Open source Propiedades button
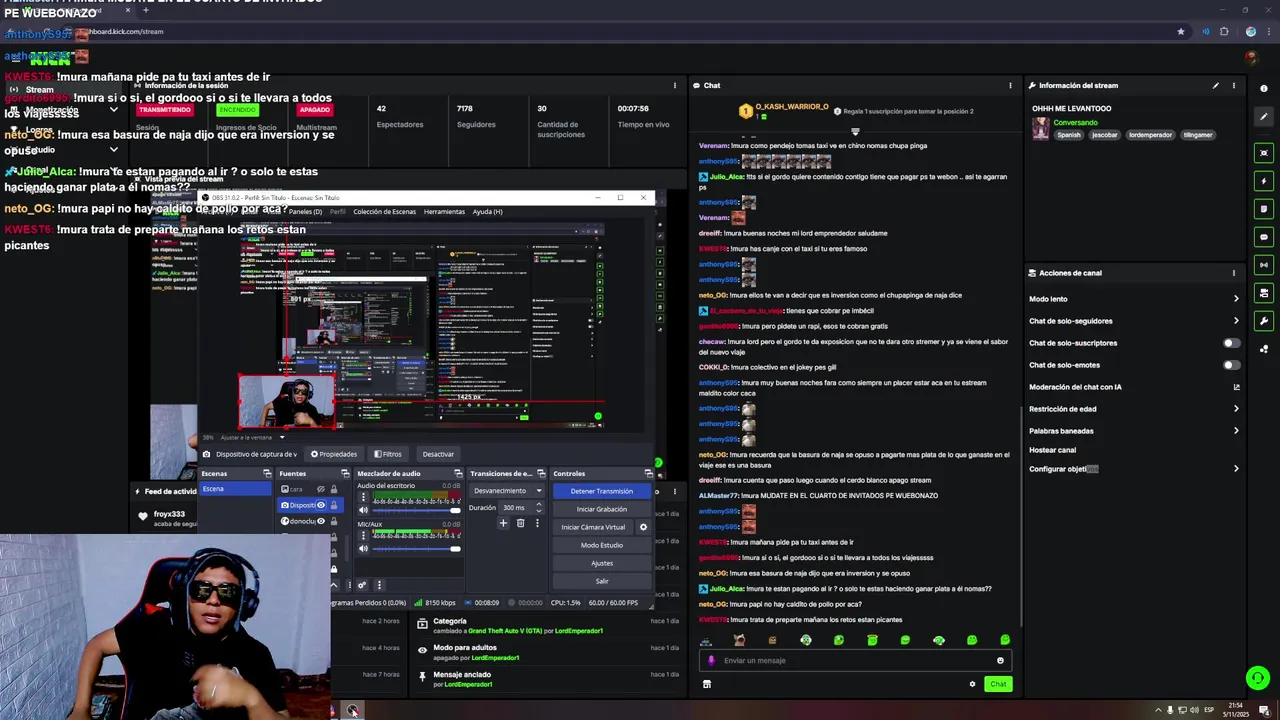Image resolution: width=1280 pixels, height=720 pixels. pyautogui.click(x=334, y=454)
